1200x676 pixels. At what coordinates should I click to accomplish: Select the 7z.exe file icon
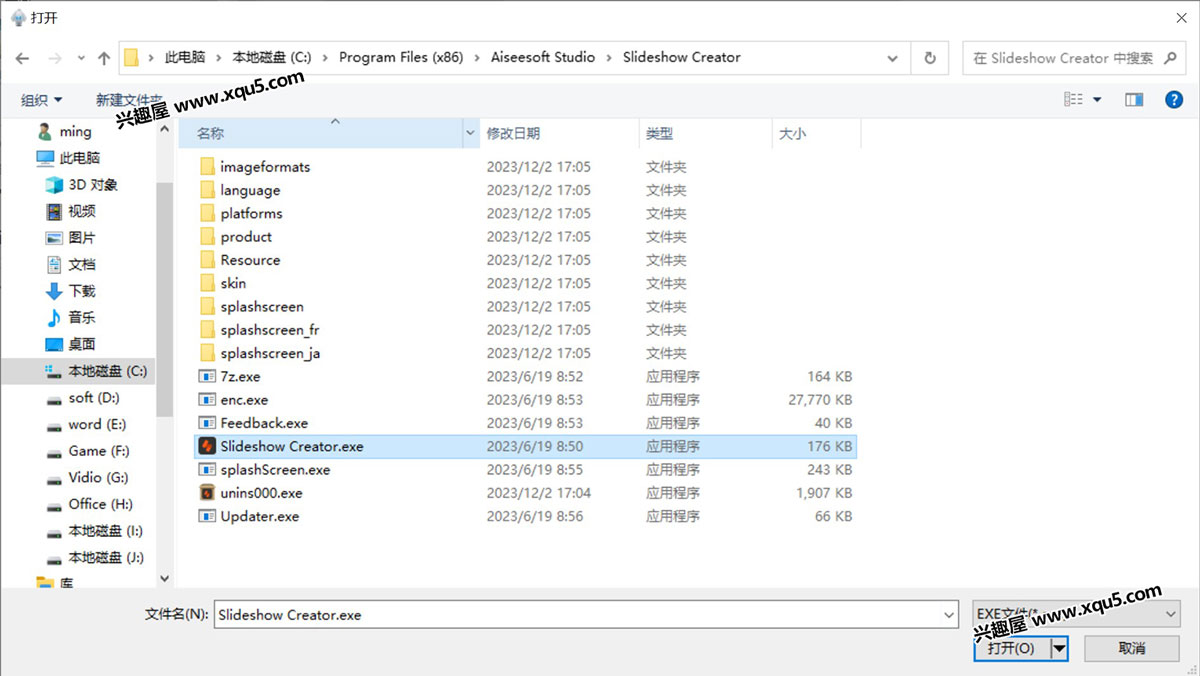click(x=207, y=377)
